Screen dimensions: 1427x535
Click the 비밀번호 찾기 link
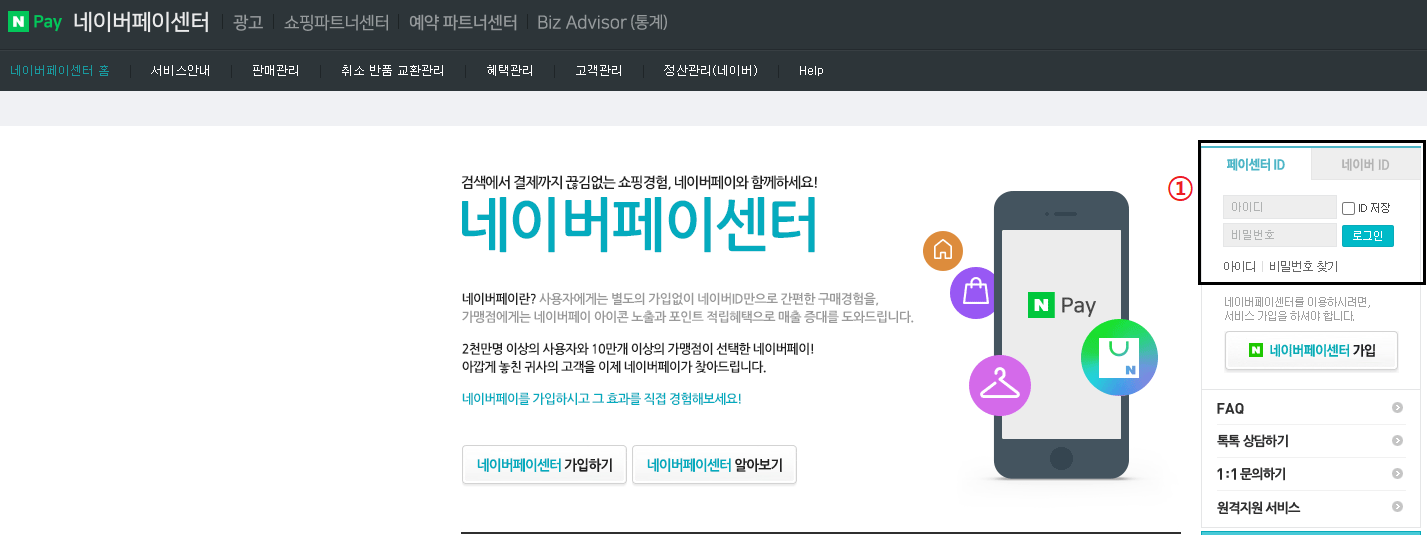[x=1303, y=266]
